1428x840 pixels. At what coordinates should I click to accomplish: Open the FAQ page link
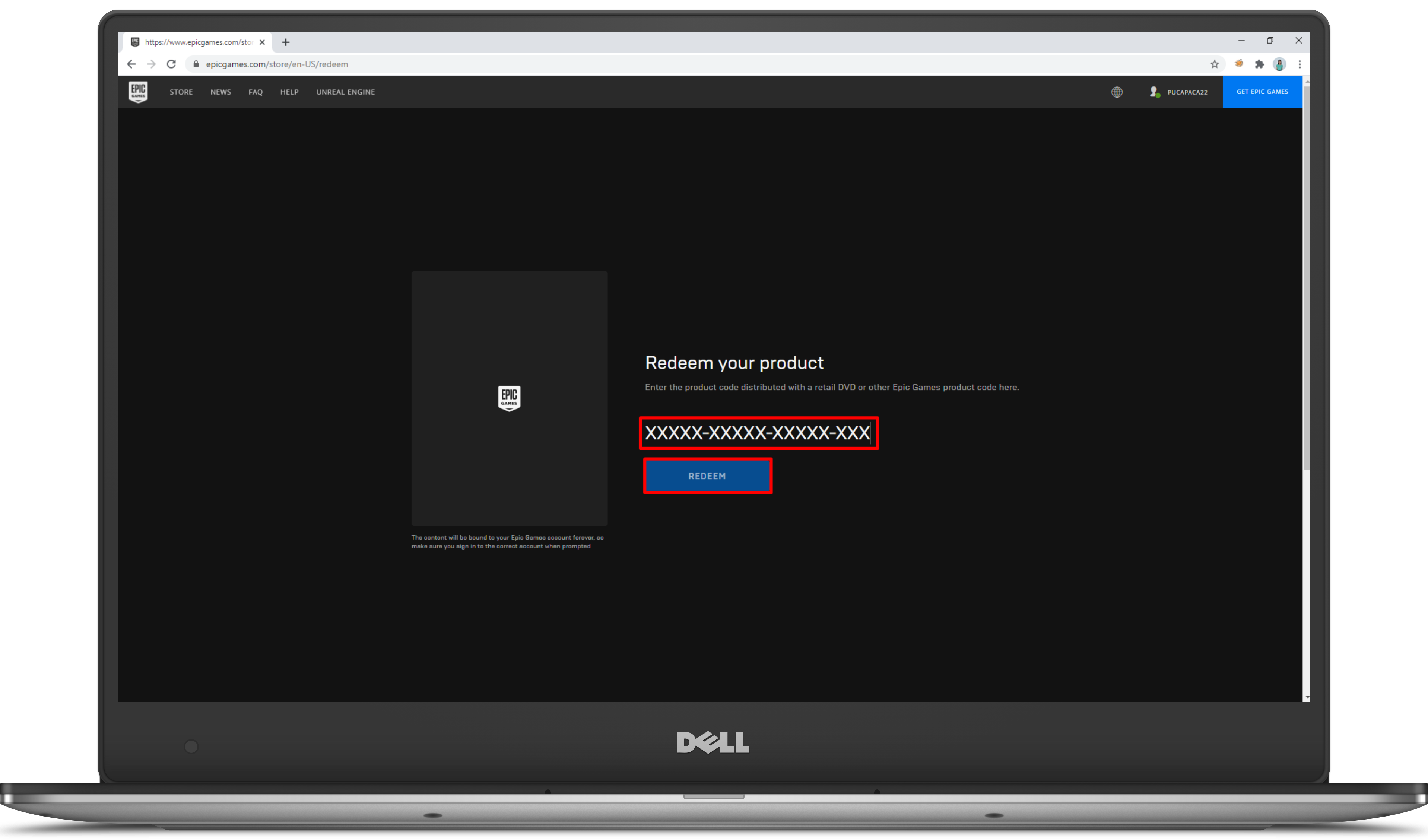point(255,92)
